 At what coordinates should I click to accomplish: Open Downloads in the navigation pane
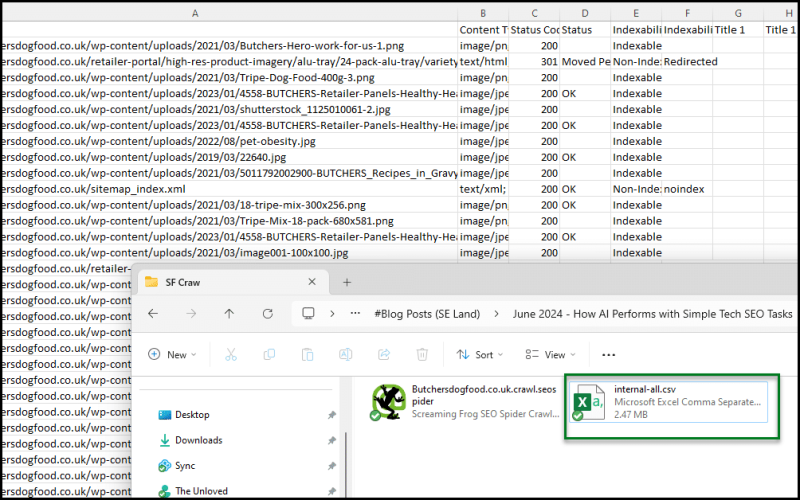[x=198, y=440]
